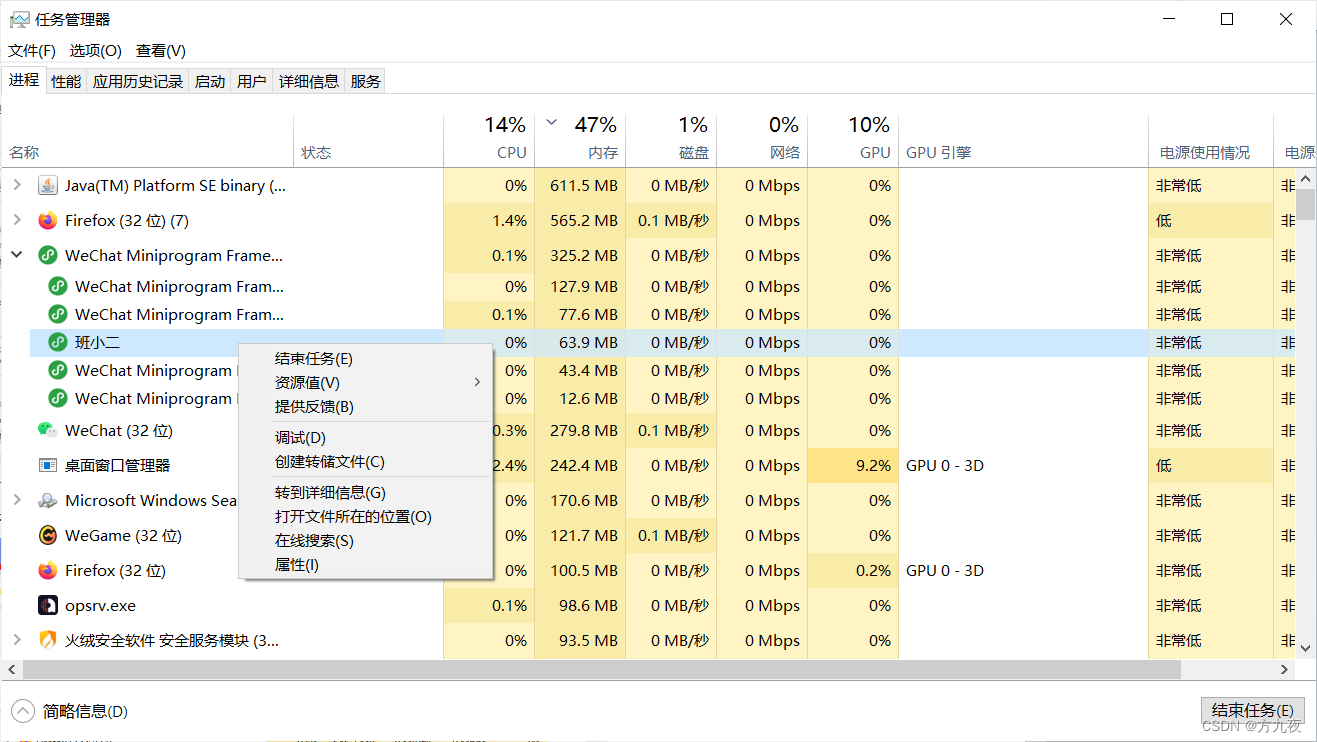Click the vertical scrollbar thumb

[1306, 202]
